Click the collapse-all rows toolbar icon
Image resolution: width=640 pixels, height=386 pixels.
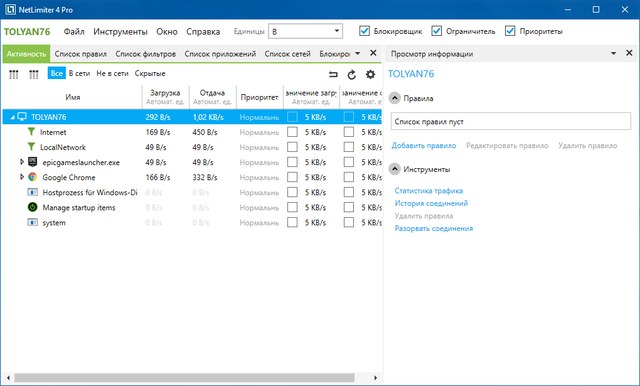coord(333,74)
